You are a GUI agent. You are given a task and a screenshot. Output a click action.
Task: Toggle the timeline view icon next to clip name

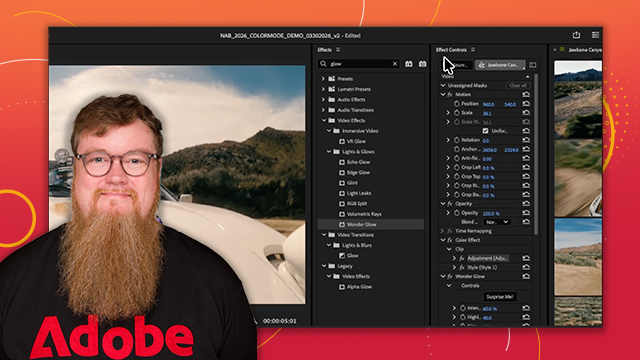coord(533,65)
